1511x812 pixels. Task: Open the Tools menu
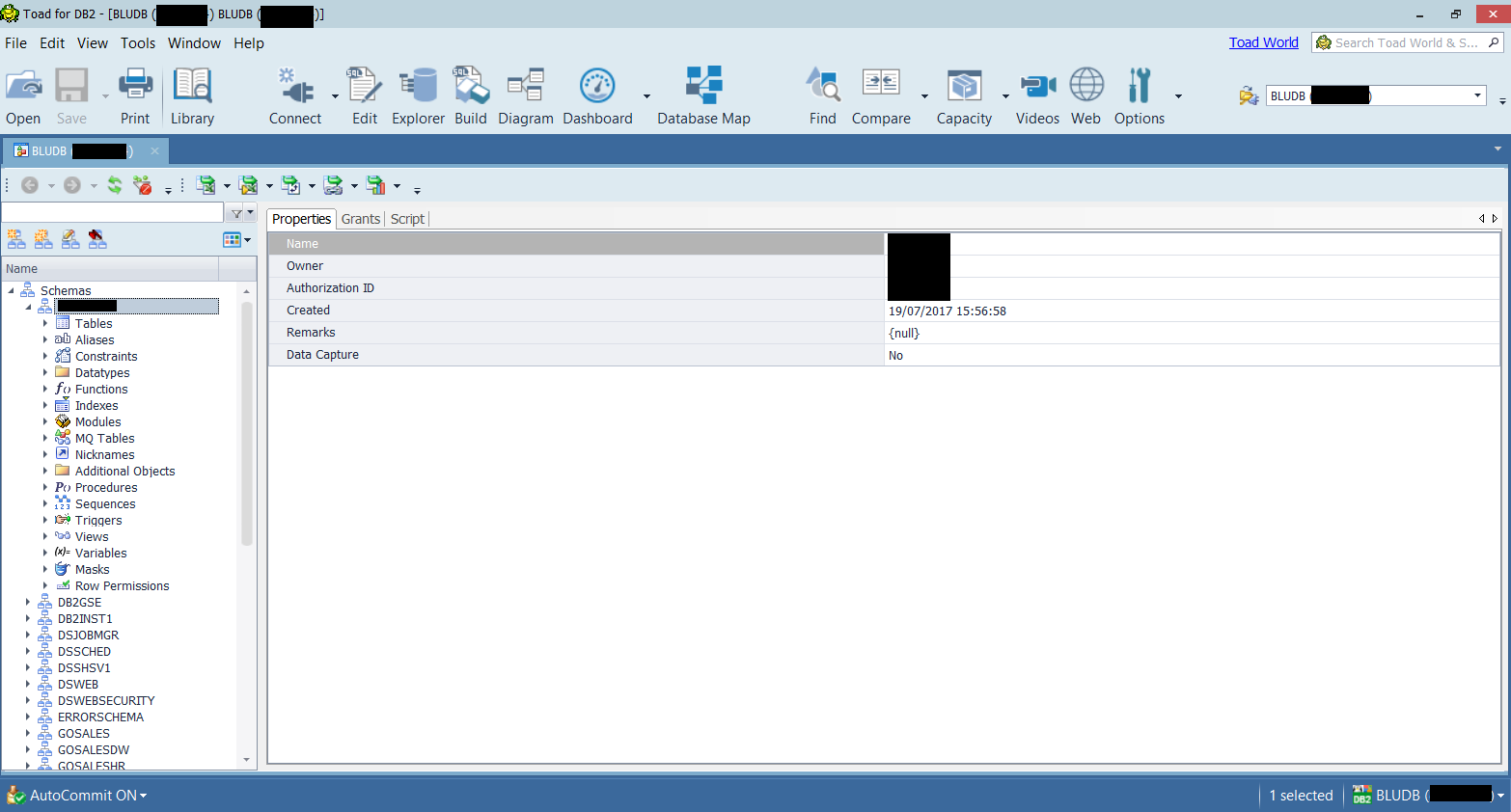coord(138,43)
